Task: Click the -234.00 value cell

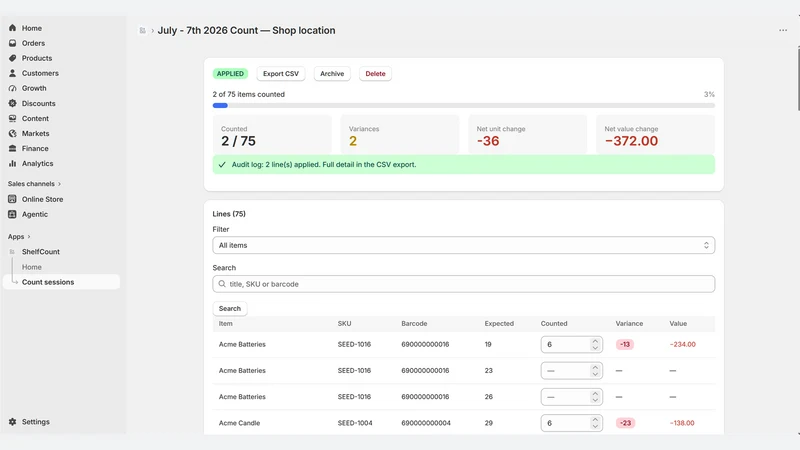Action: (x=683, y=344)
